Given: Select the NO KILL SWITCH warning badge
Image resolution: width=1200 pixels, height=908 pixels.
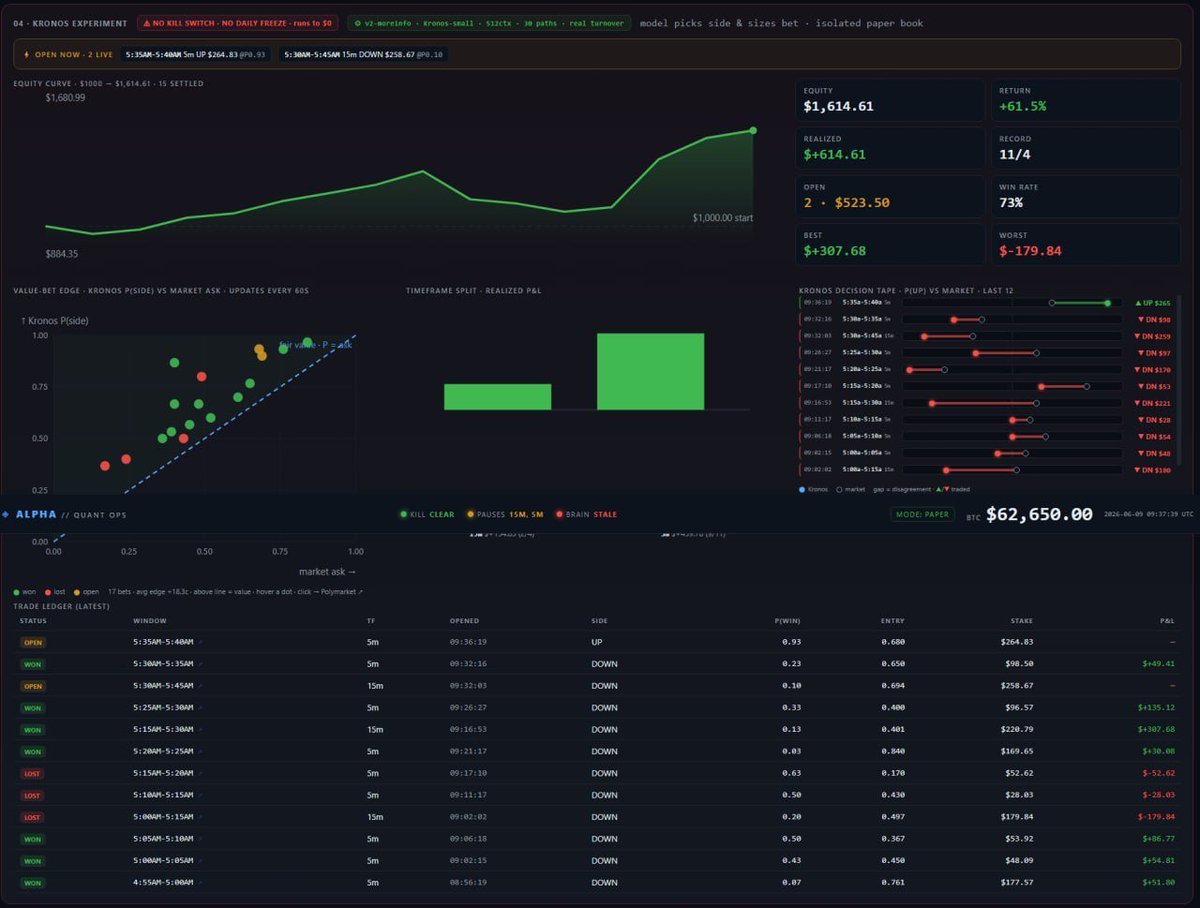Looking at the screenshot, I should click(x=237, y=23).
